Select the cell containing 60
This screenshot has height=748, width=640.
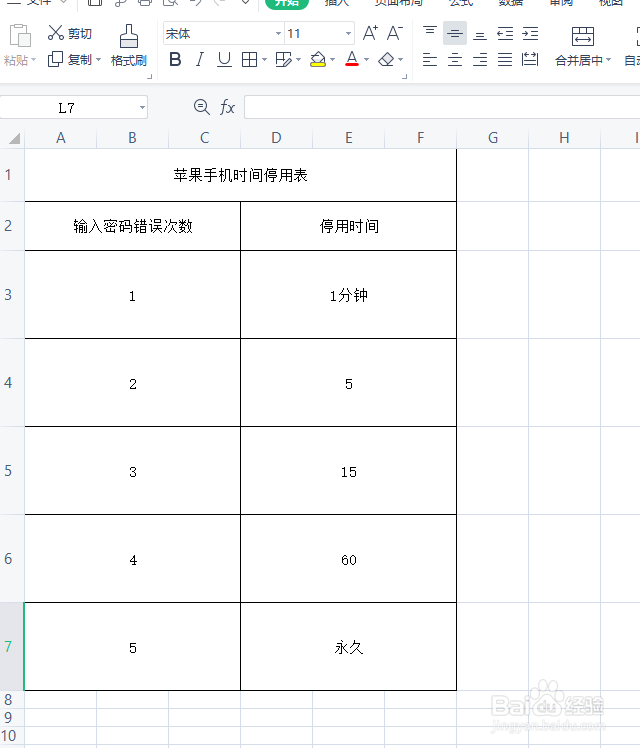(349, 559)
